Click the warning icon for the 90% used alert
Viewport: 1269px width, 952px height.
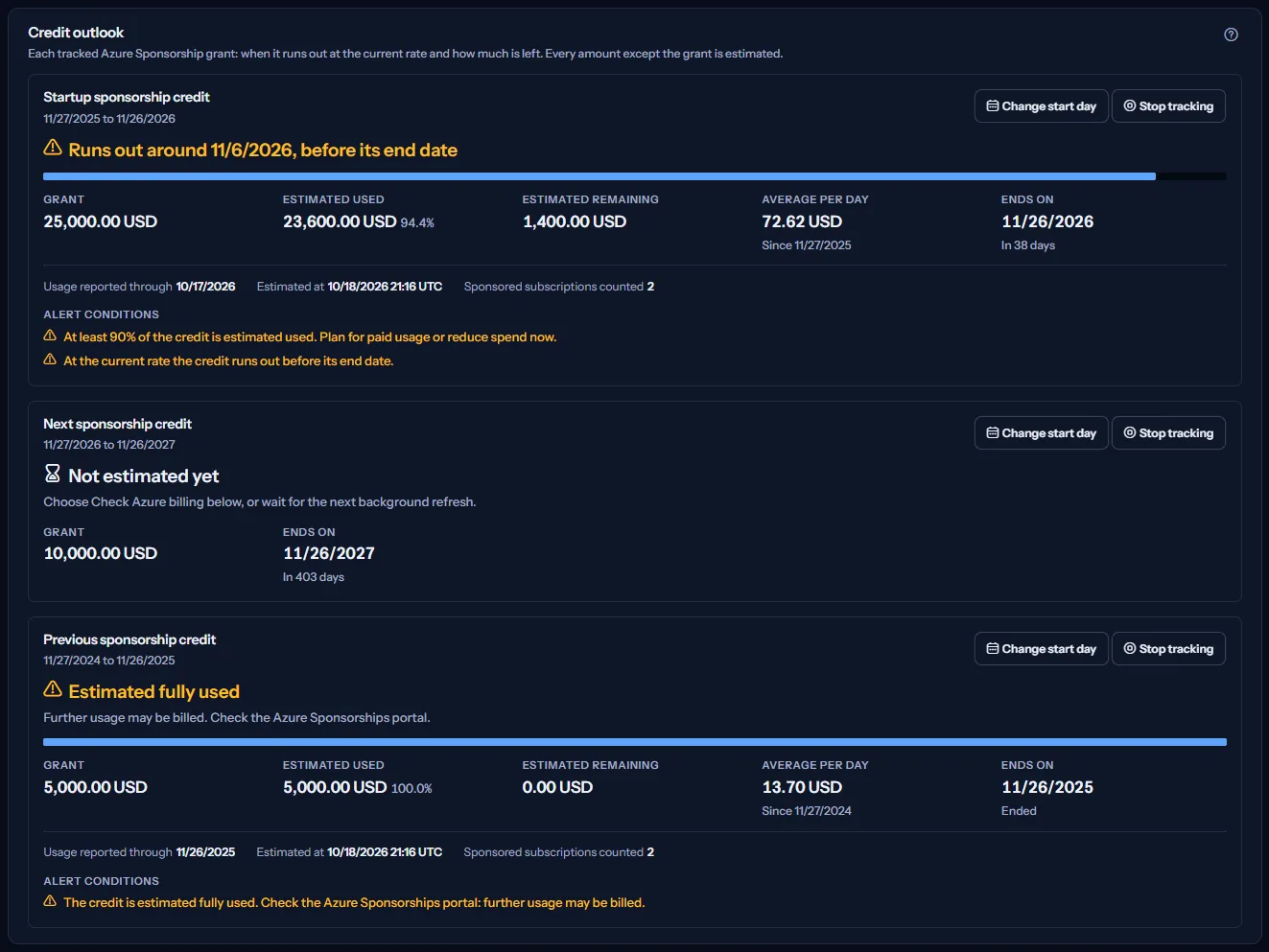coord(50,336)
